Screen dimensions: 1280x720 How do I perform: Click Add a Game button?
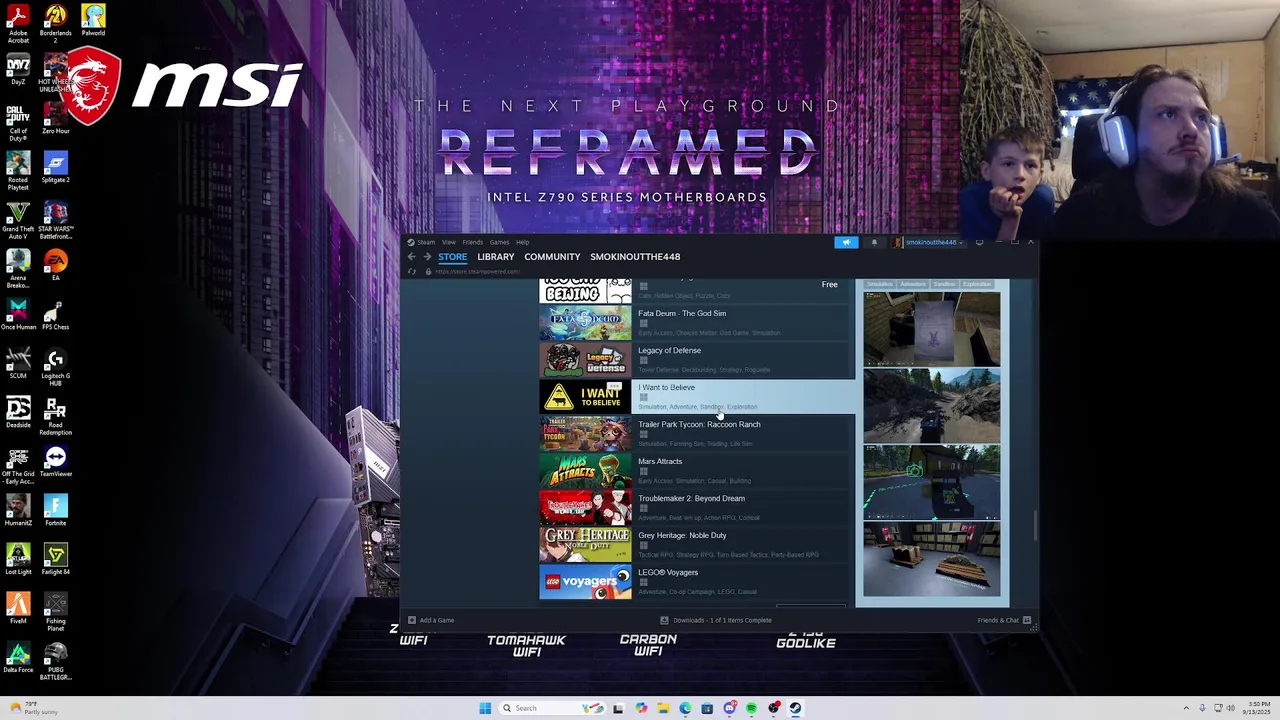(x=431, y=620)
